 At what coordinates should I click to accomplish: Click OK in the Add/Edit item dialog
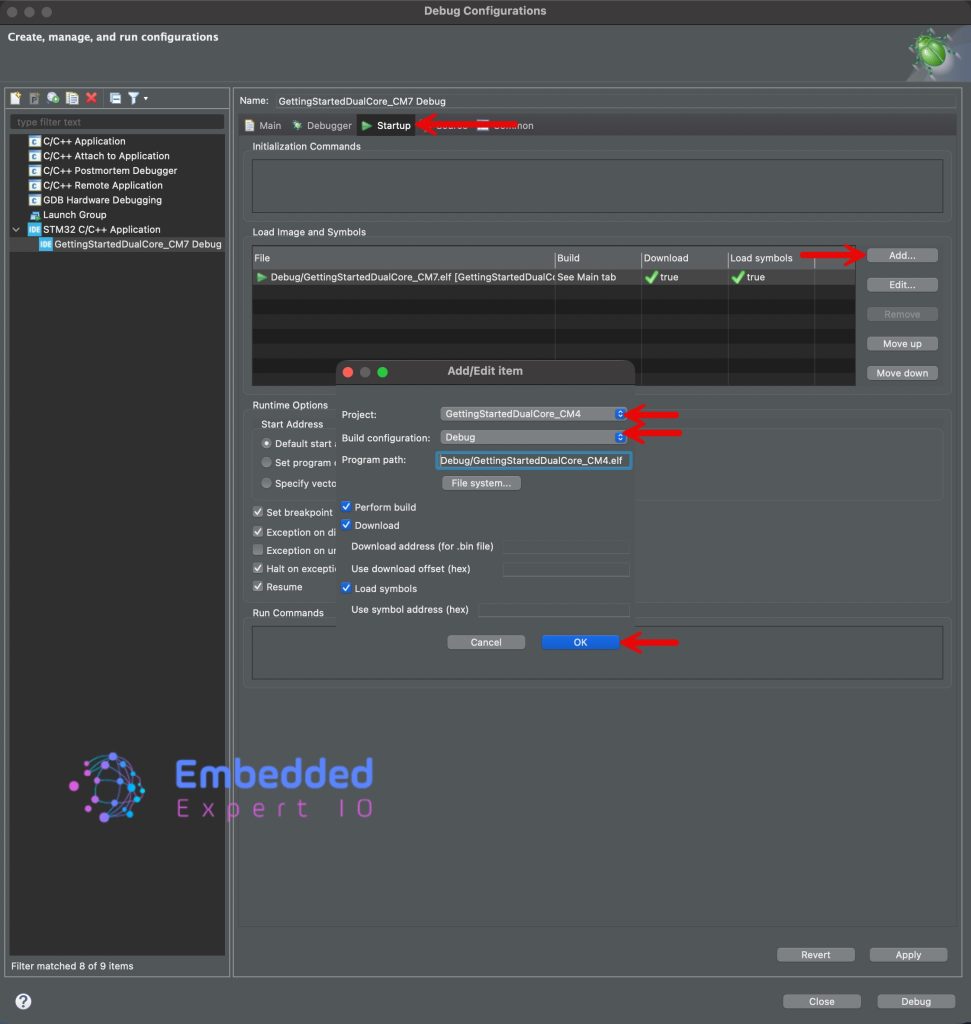pyautogui.click(x=580, y=642)
